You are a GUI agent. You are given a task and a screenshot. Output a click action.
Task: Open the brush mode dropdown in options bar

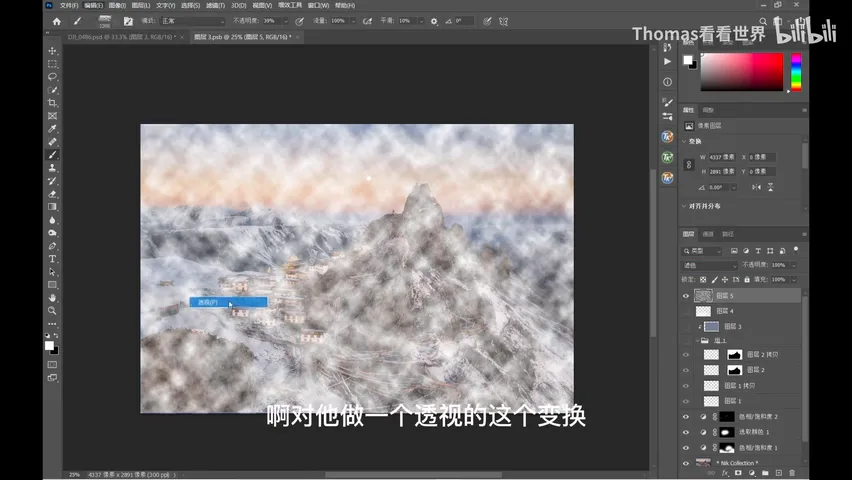pos(192,21)
